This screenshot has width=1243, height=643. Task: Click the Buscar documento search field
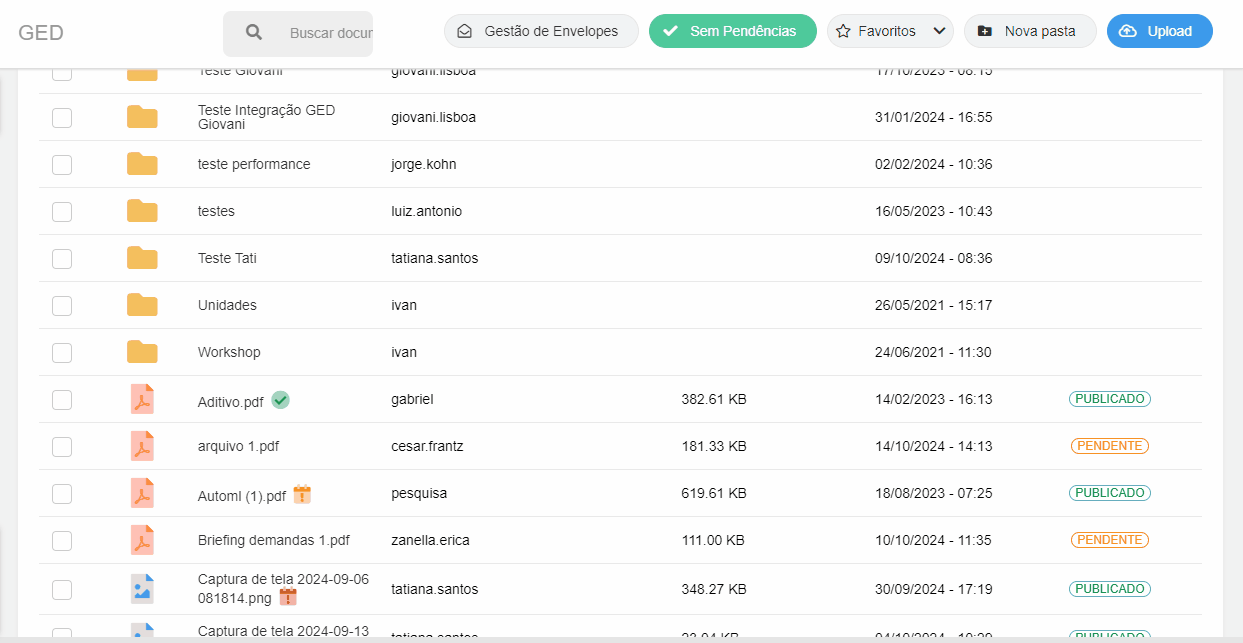[330, 33]
